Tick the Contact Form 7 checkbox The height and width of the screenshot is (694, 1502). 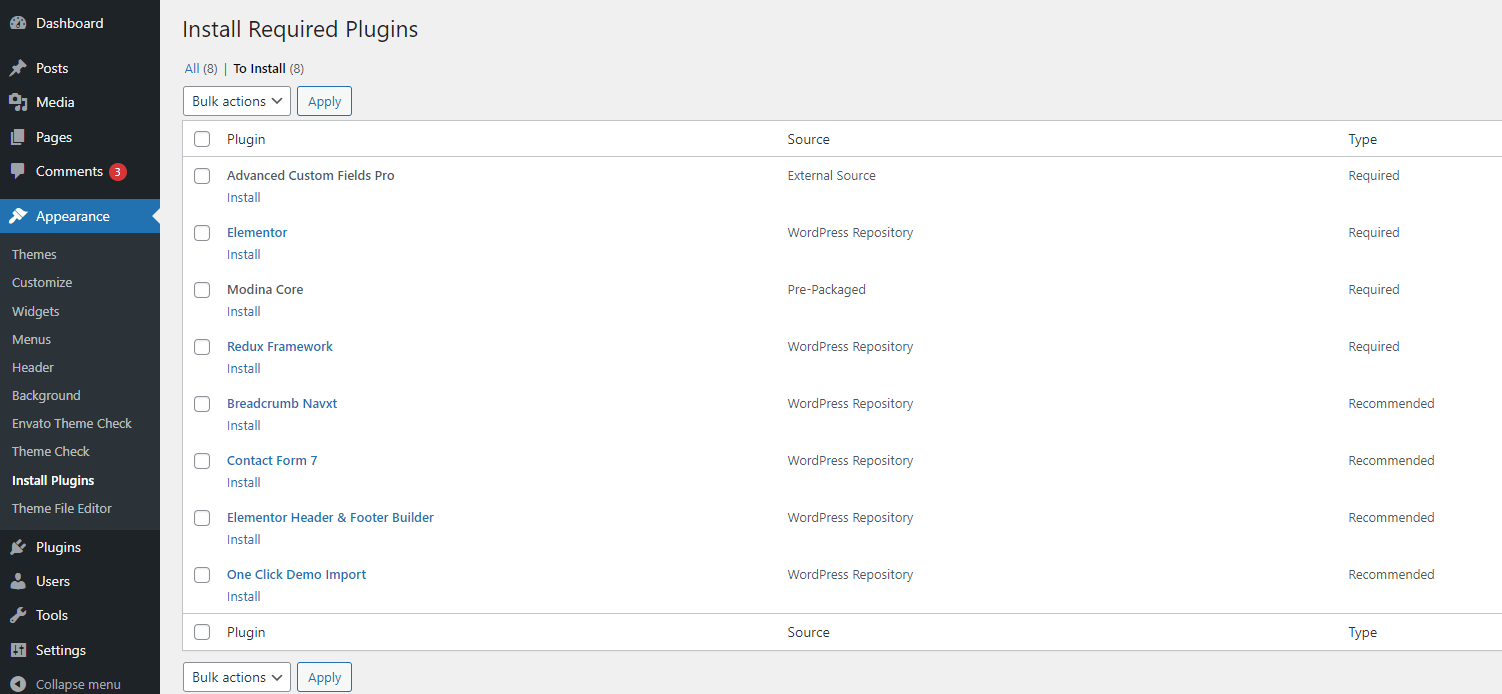(202, 461)
